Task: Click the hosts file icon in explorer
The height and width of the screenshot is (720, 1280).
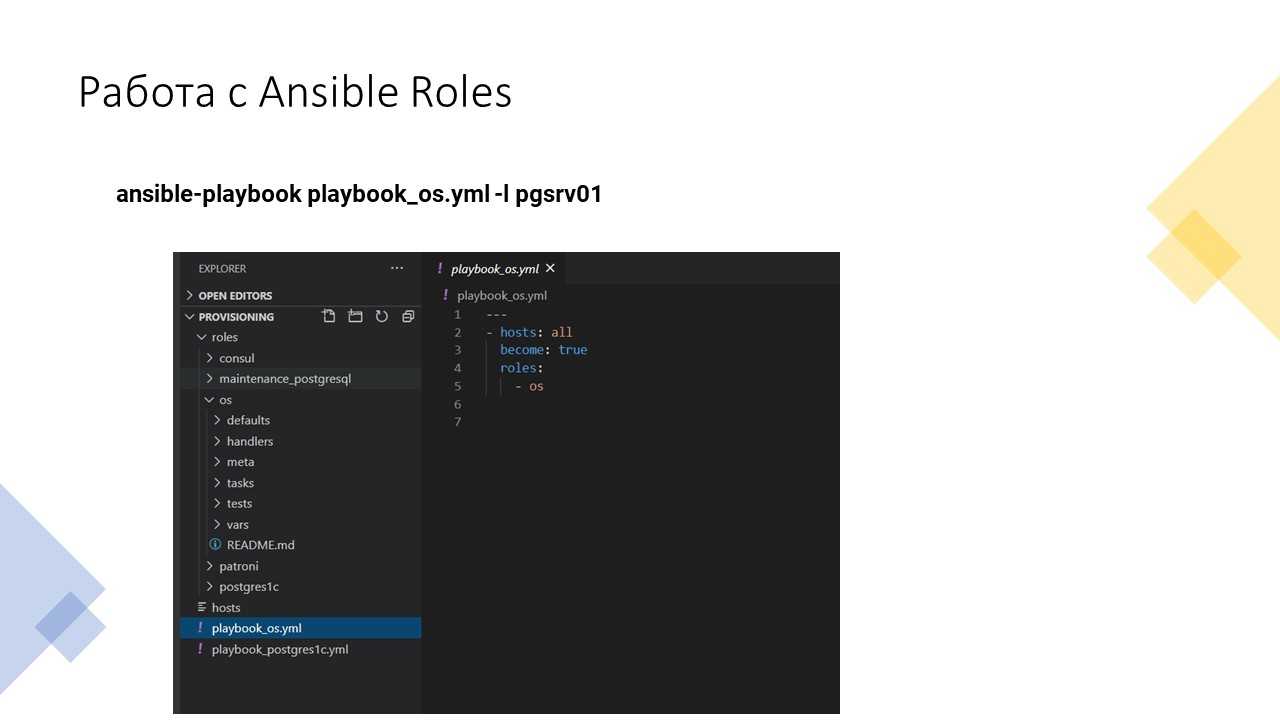Action: pos(202,607)
